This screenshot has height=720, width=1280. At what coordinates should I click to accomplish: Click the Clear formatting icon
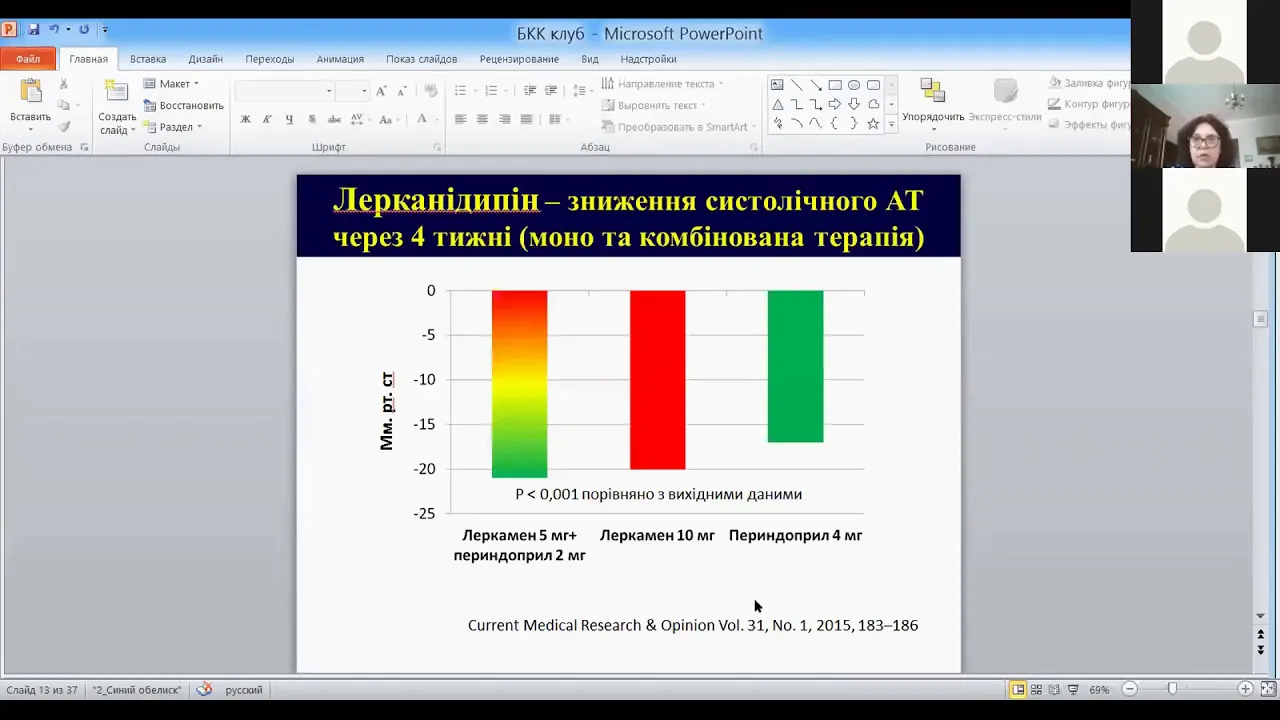(431, 91)
